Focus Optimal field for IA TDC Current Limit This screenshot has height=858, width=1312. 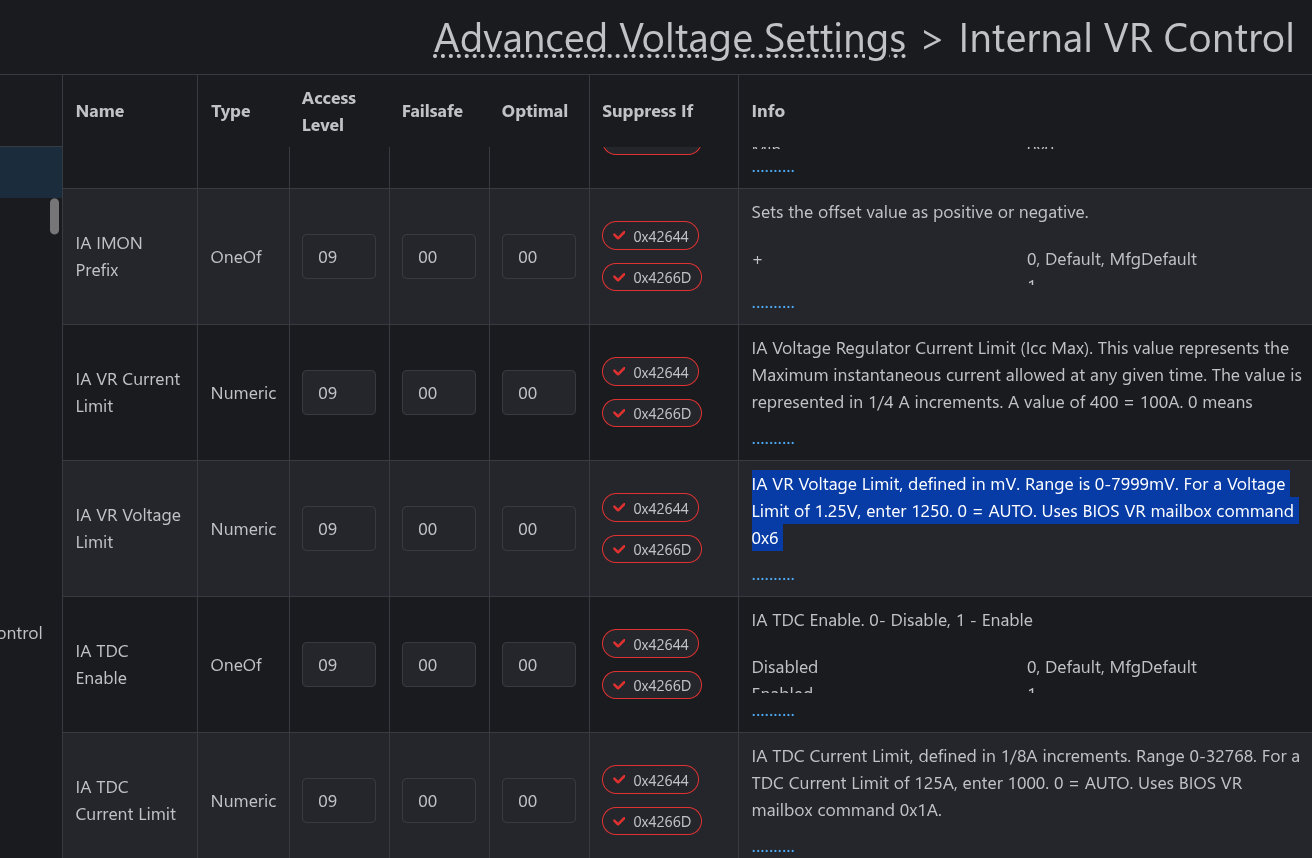[539, 800]
